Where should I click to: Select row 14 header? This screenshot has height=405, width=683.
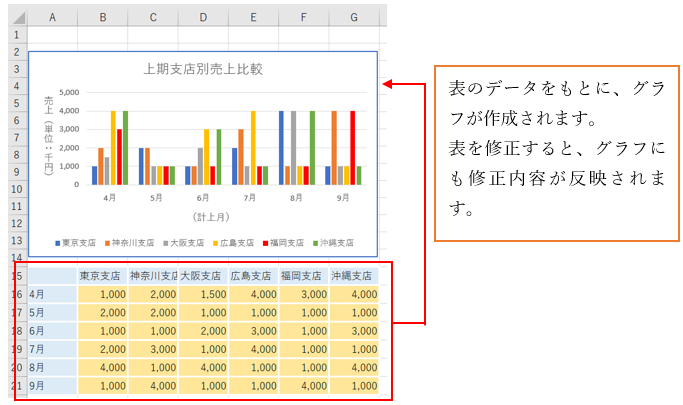(15, 257)
